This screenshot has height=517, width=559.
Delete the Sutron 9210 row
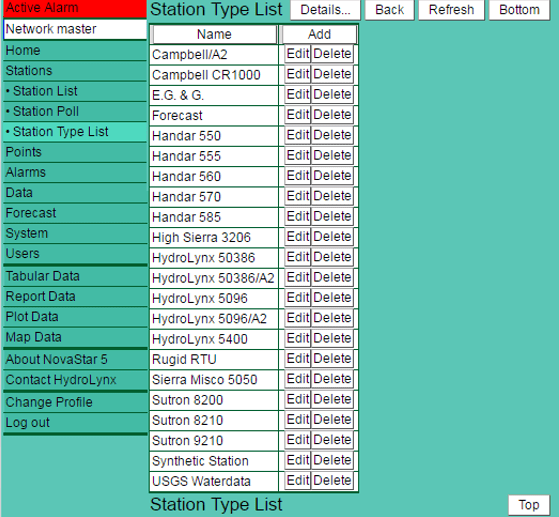tap(332, 440)
